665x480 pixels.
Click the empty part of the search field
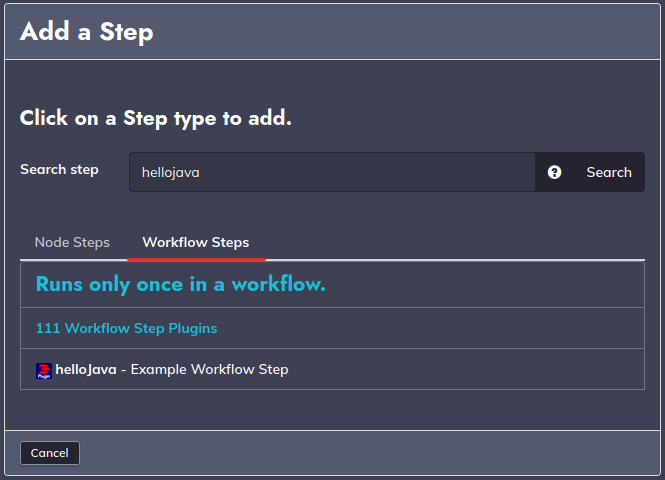[x=365, y=172]
